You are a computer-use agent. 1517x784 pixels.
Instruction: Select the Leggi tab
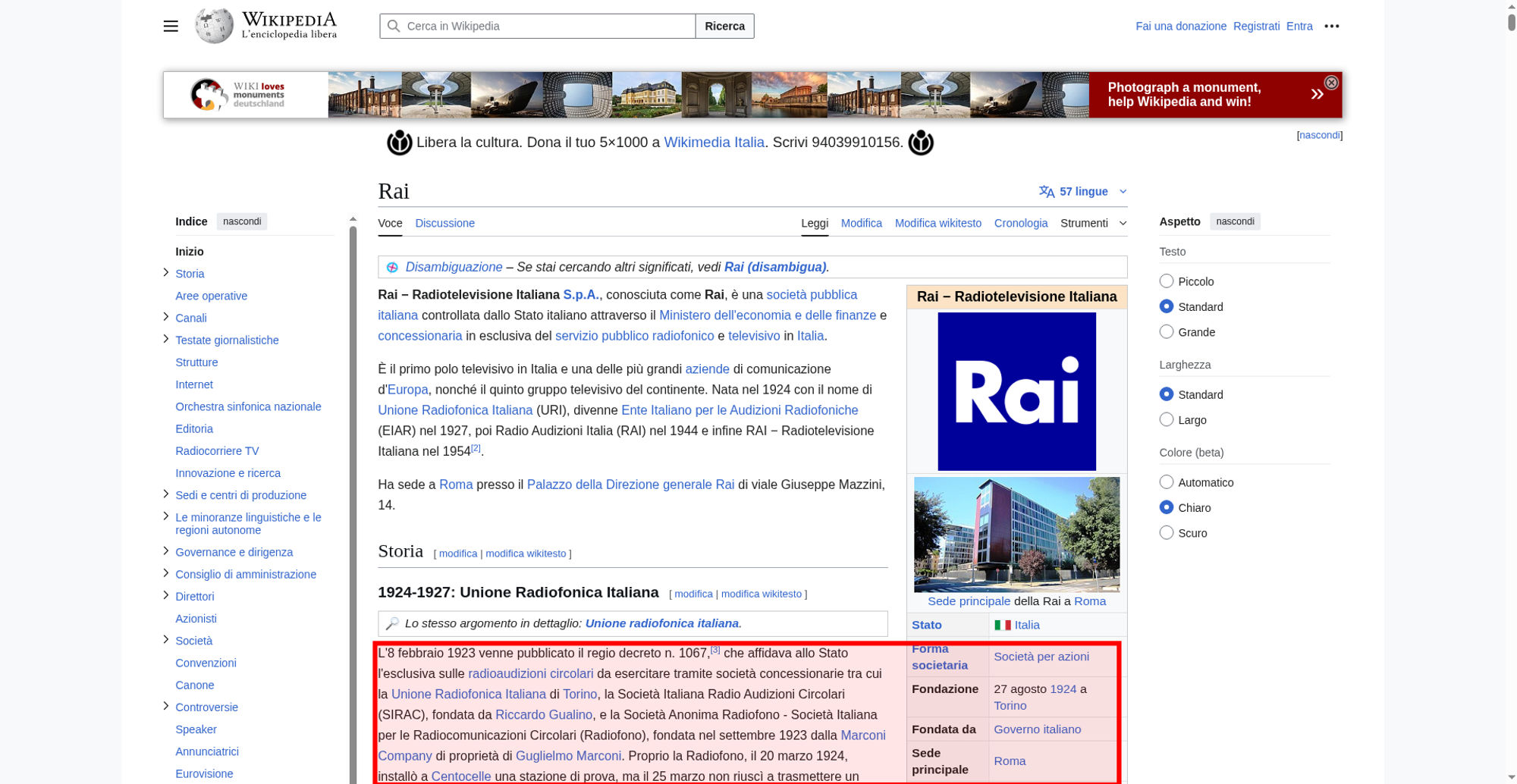[815, 223]
